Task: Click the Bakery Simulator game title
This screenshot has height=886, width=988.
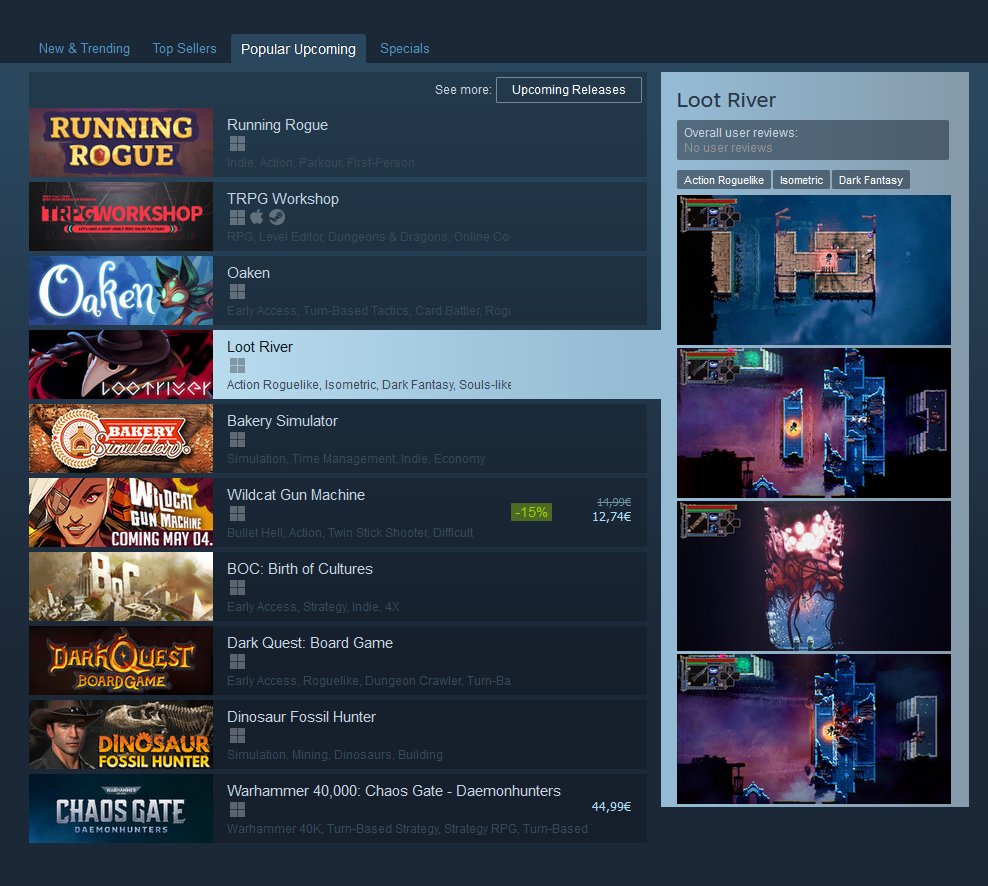Action: (x=282, y=421)
